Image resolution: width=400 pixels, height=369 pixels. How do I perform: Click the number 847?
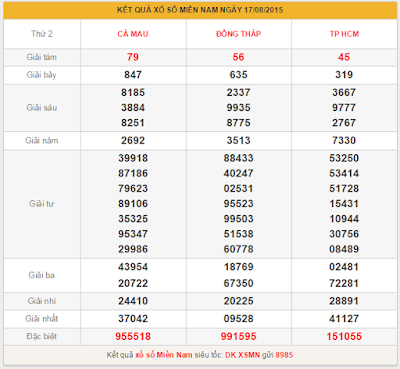pos(133,75)
